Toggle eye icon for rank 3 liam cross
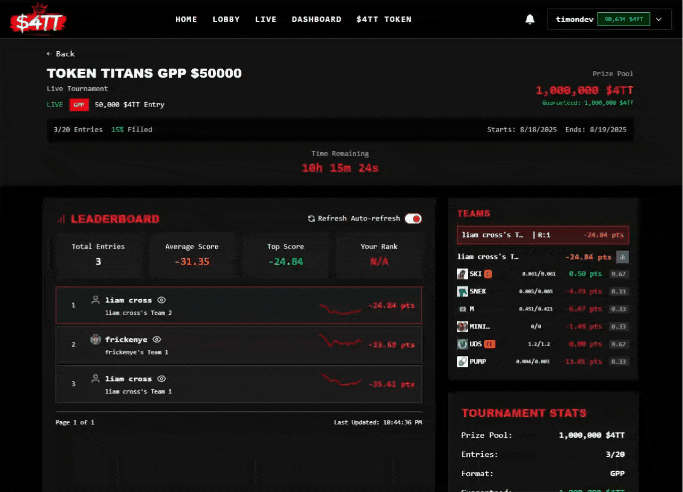This screenshot has height=492, width=683. pyautogui.click(x=162, y=379)
